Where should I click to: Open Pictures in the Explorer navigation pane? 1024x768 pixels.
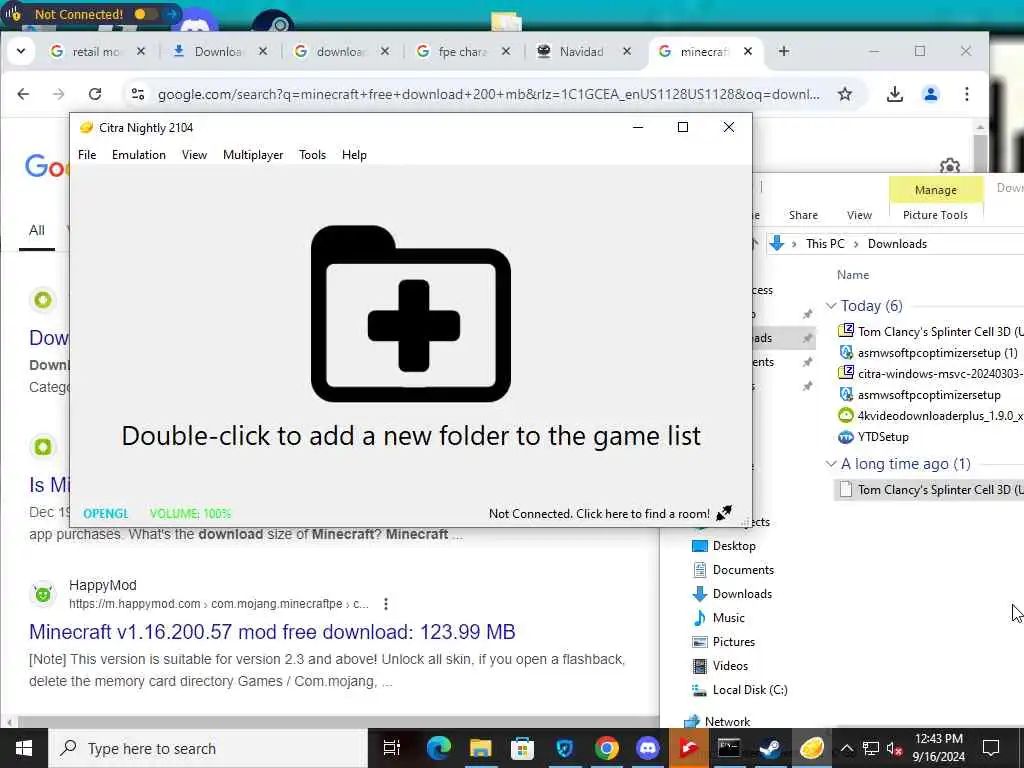[733, 642]
